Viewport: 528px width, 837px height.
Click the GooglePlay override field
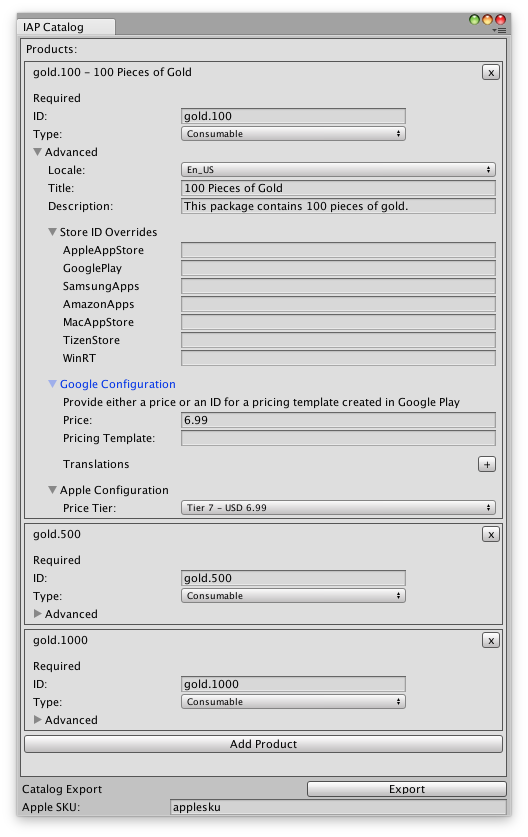tap(338, 268)
